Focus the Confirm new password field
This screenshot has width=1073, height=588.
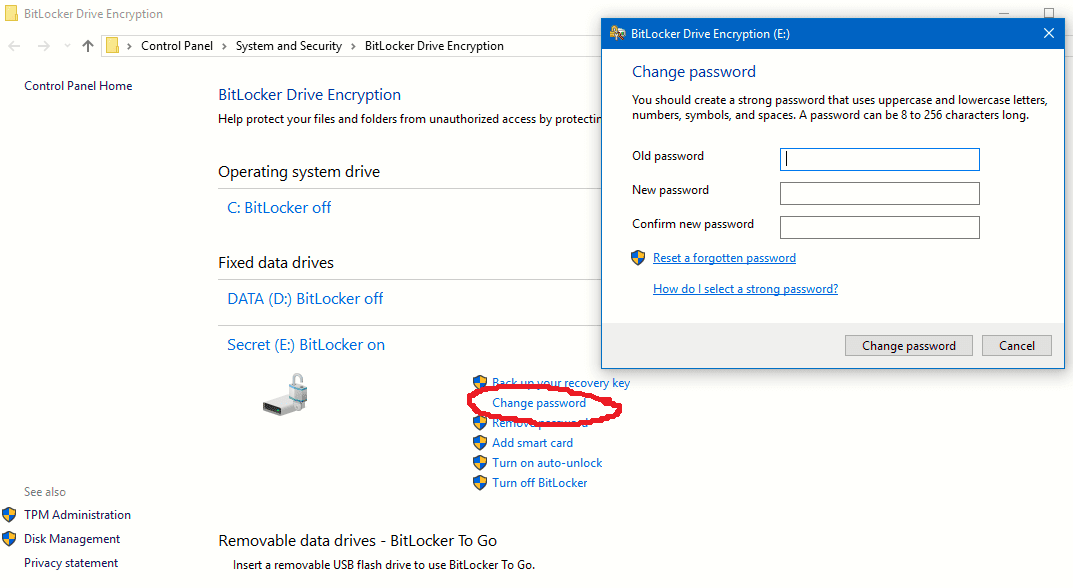(x=879, y=227)
